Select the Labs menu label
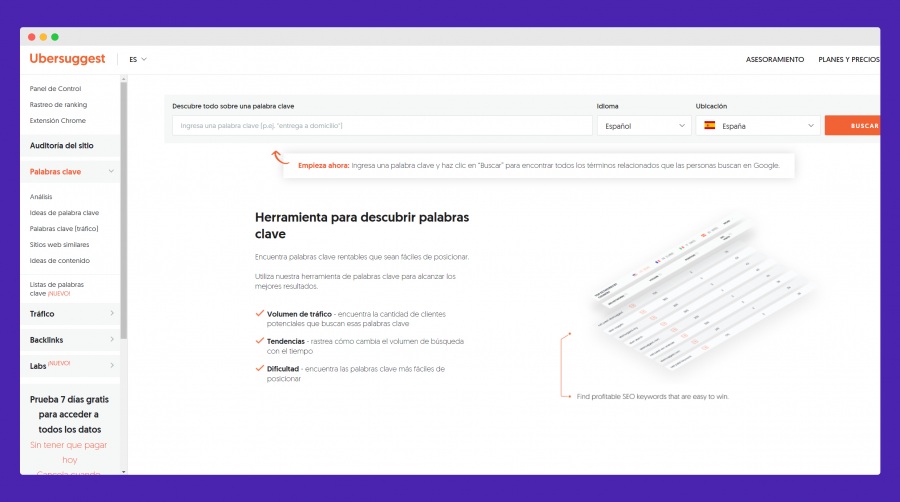900x502 pixels. click(38, 366)
